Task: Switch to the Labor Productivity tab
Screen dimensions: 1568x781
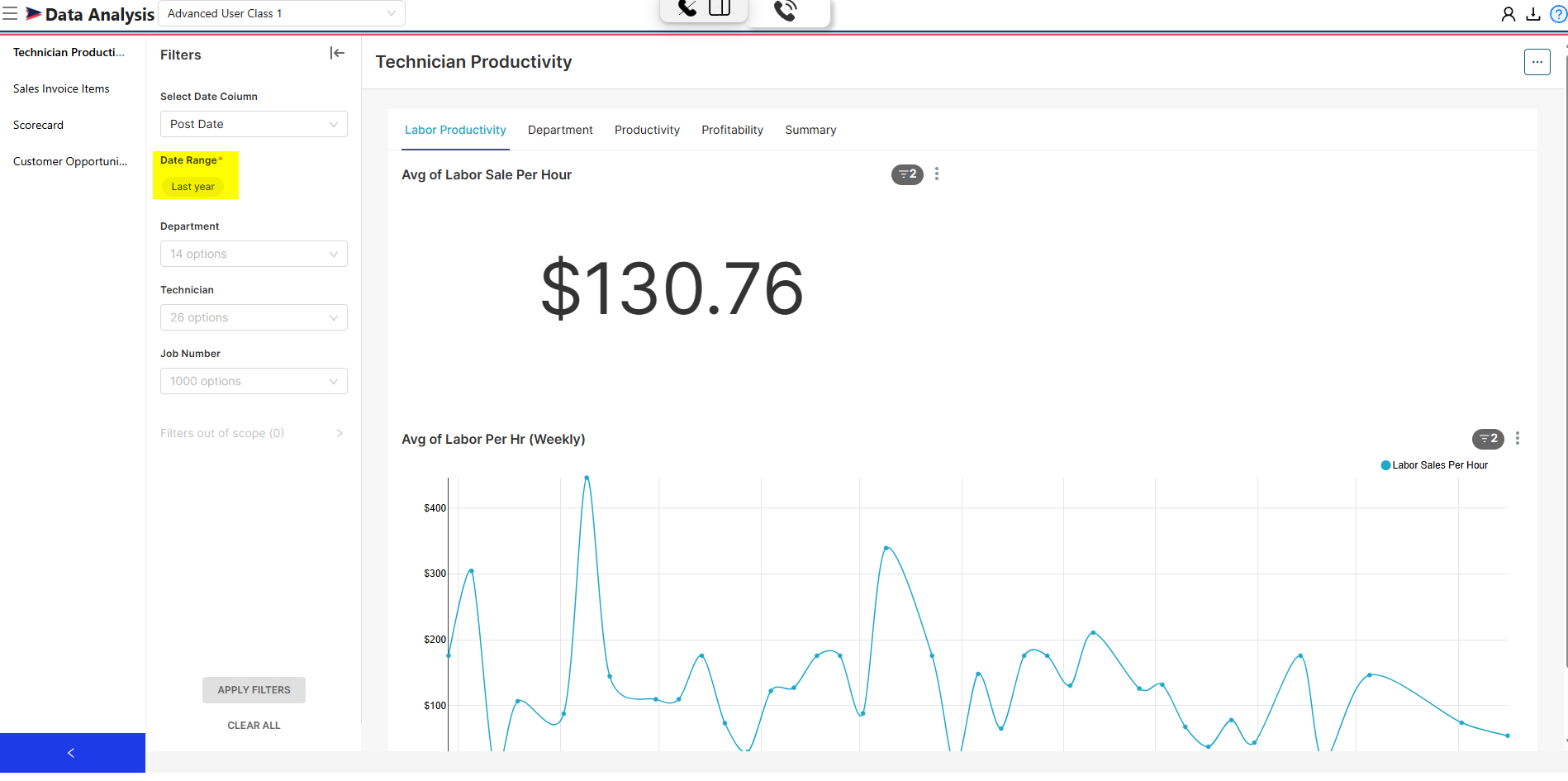Action: (455, 130)
